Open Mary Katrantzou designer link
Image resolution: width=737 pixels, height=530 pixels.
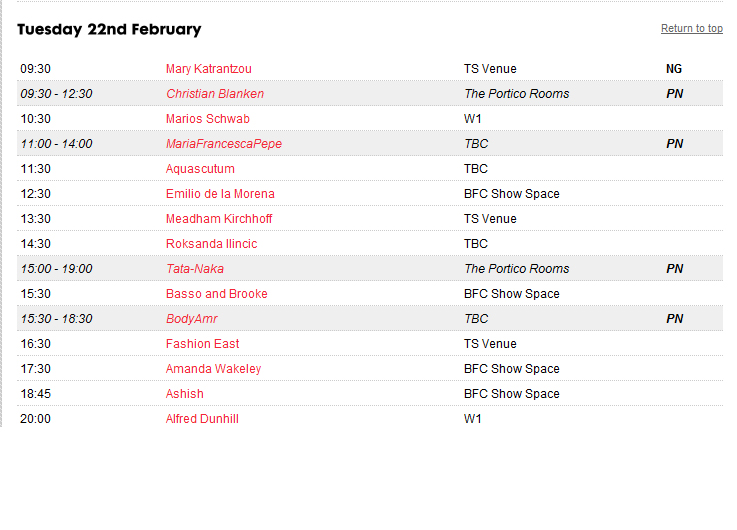[208, 69]
